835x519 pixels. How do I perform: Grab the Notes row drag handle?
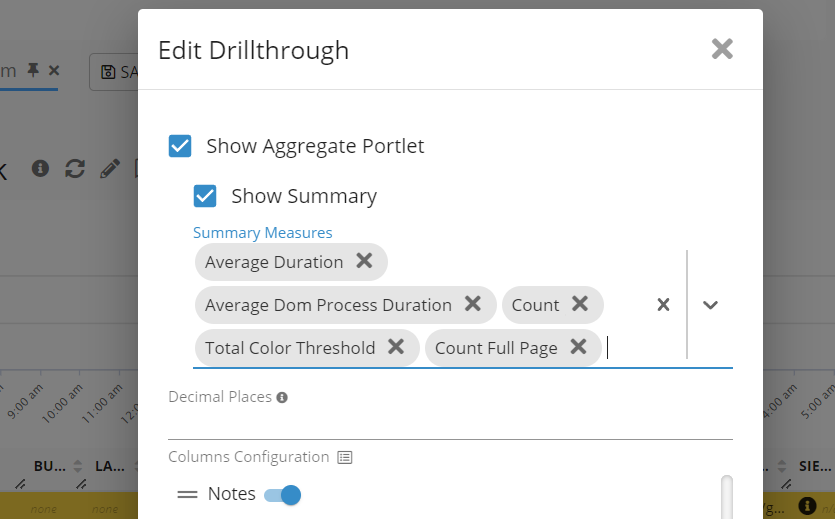[x=187, y=494]
